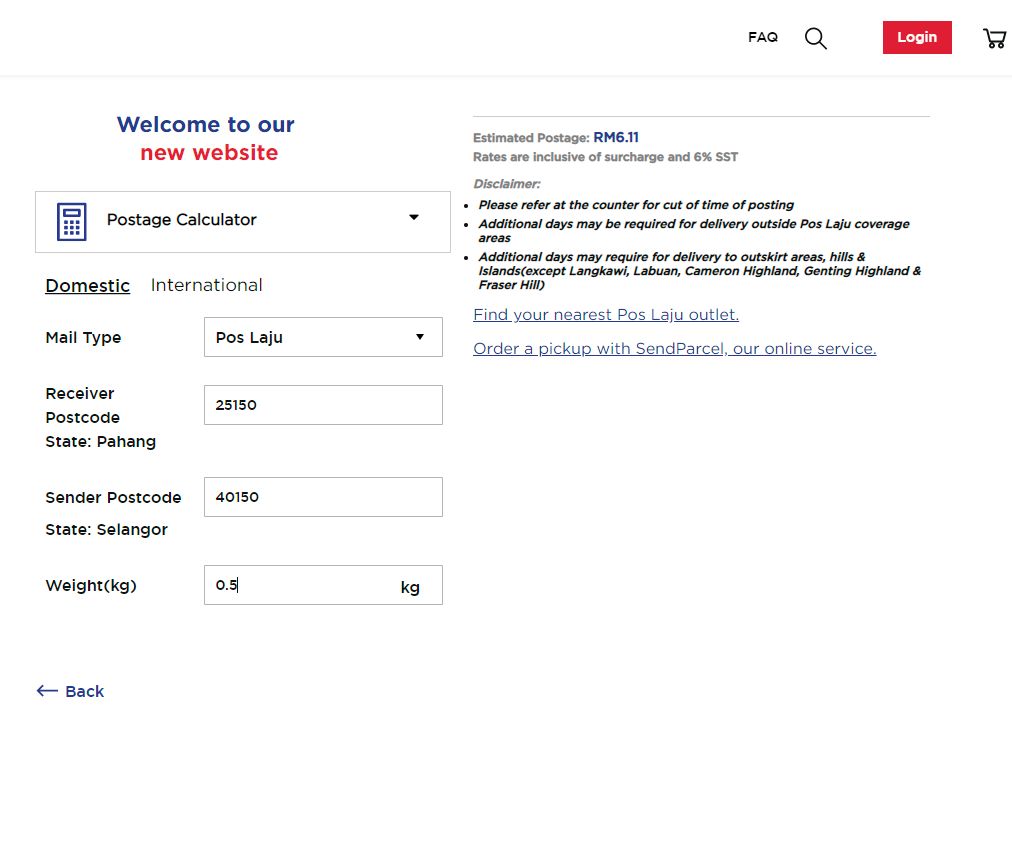Click into the Weight(kg) input field

[x=323, y=585]
